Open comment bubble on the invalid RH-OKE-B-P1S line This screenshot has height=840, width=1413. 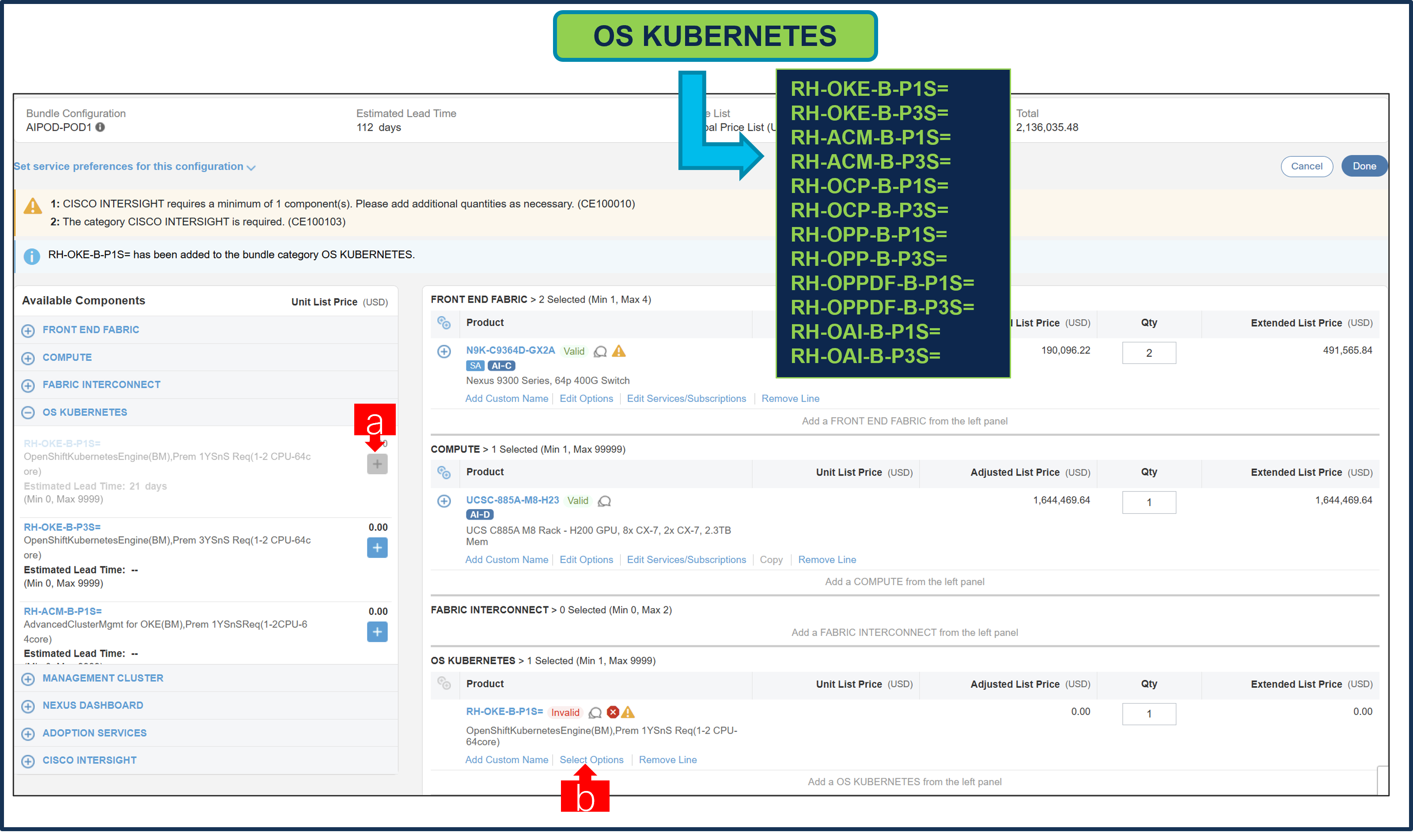[x=595, y=713]
